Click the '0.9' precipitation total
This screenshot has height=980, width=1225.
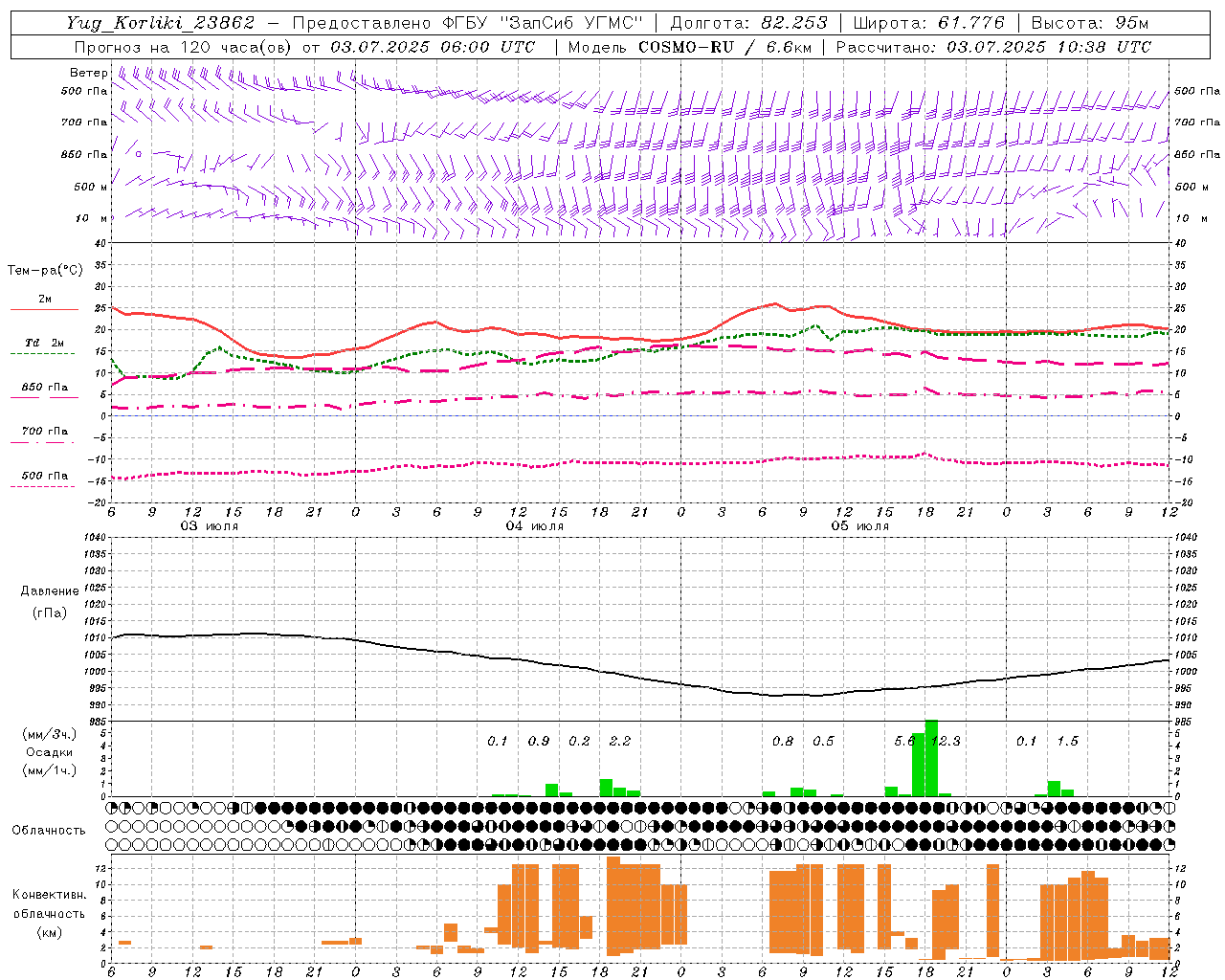[x=539, y=742]
